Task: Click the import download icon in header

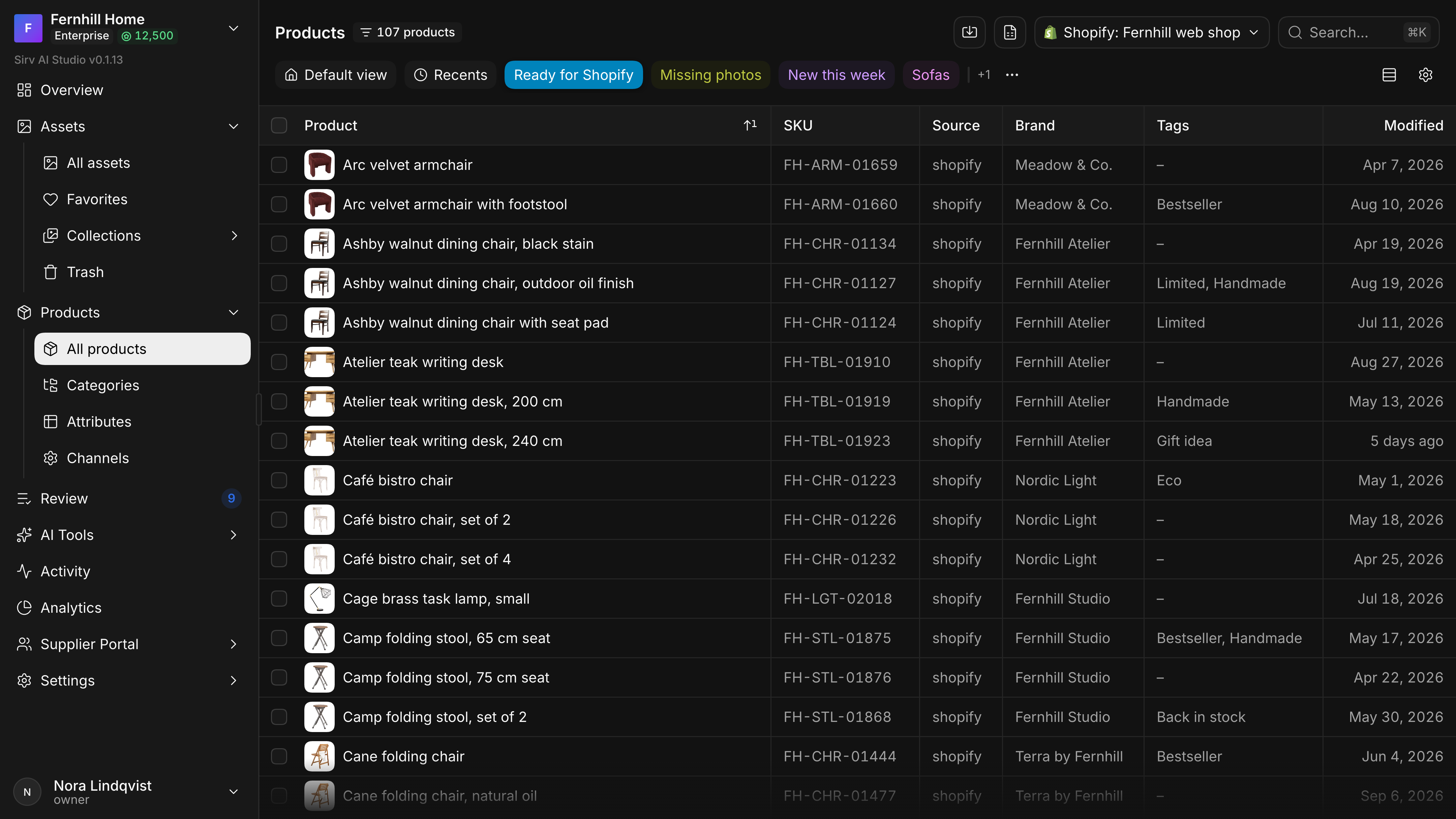Action: [x=969, y=32]
